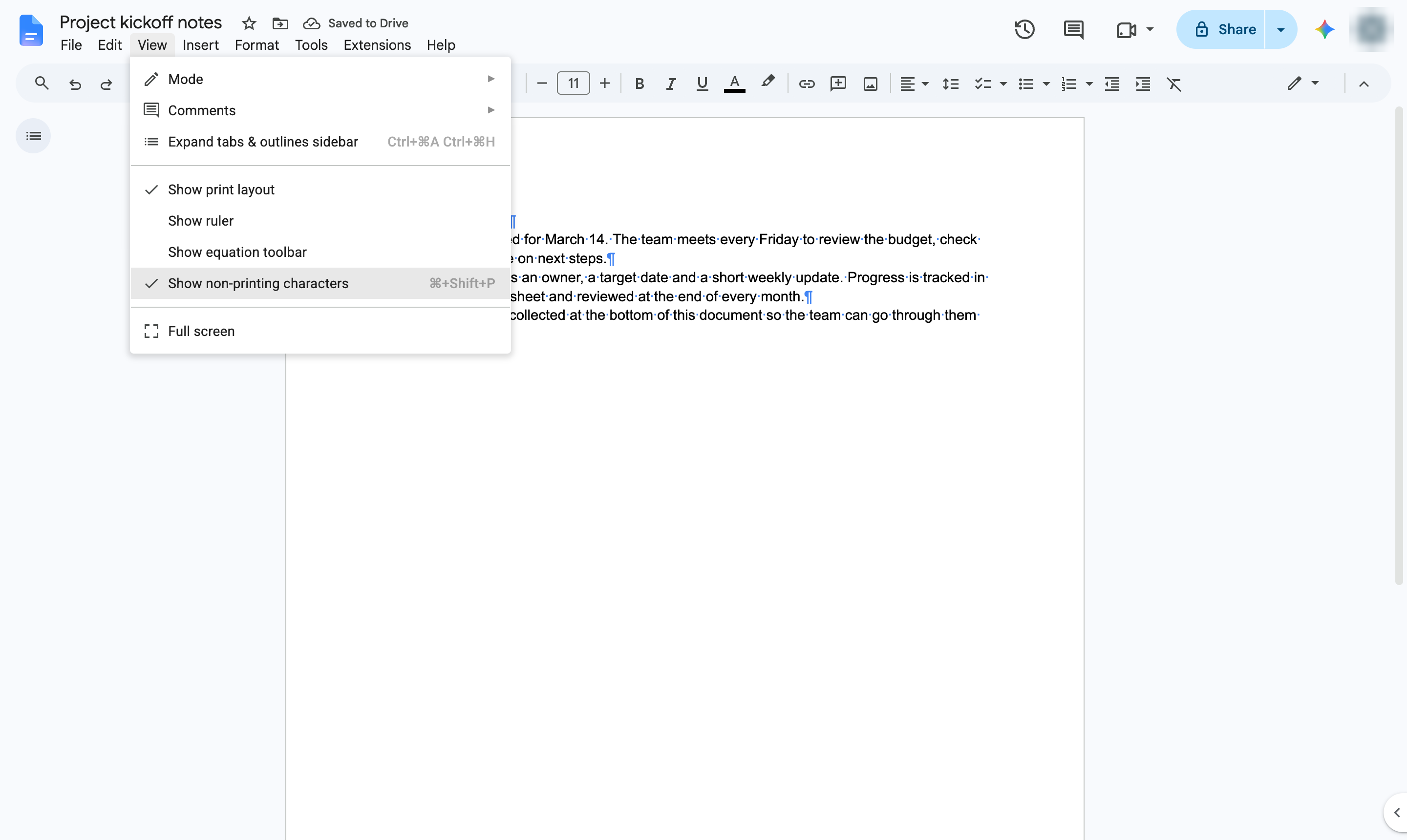1407x840 pixels.
Task: Open the Format menu
Action: tap(256, 45)
